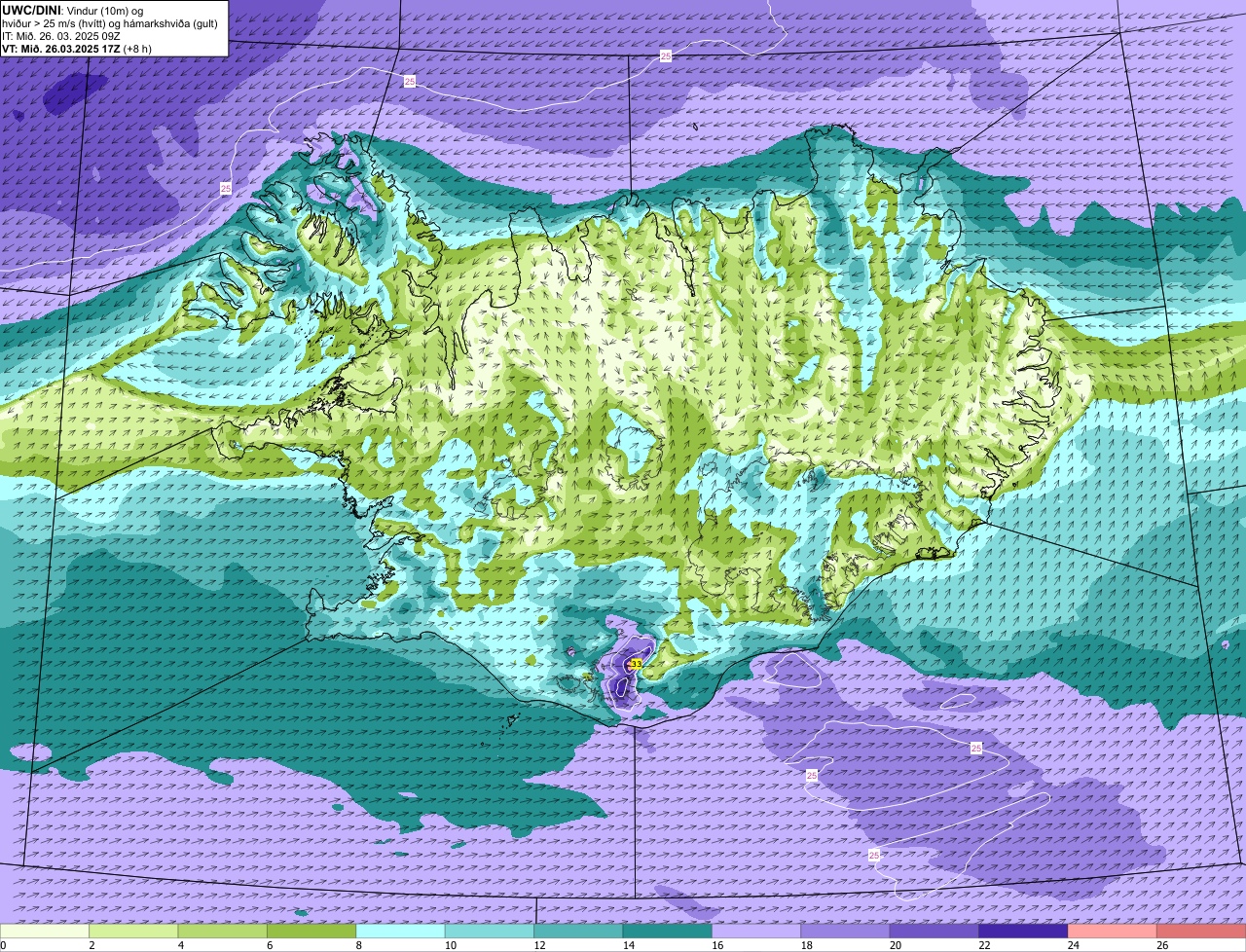Screen dimensions: 1246x952
Task: Pick the turquoise 10–12 legend swatch
Action: (x=490, y=931)
